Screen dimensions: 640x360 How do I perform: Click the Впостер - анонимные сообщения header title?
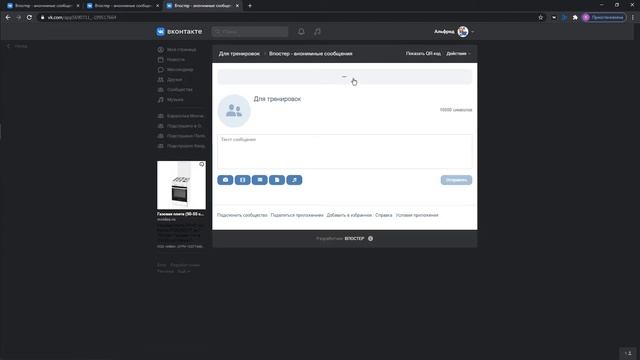pos(311,53)
